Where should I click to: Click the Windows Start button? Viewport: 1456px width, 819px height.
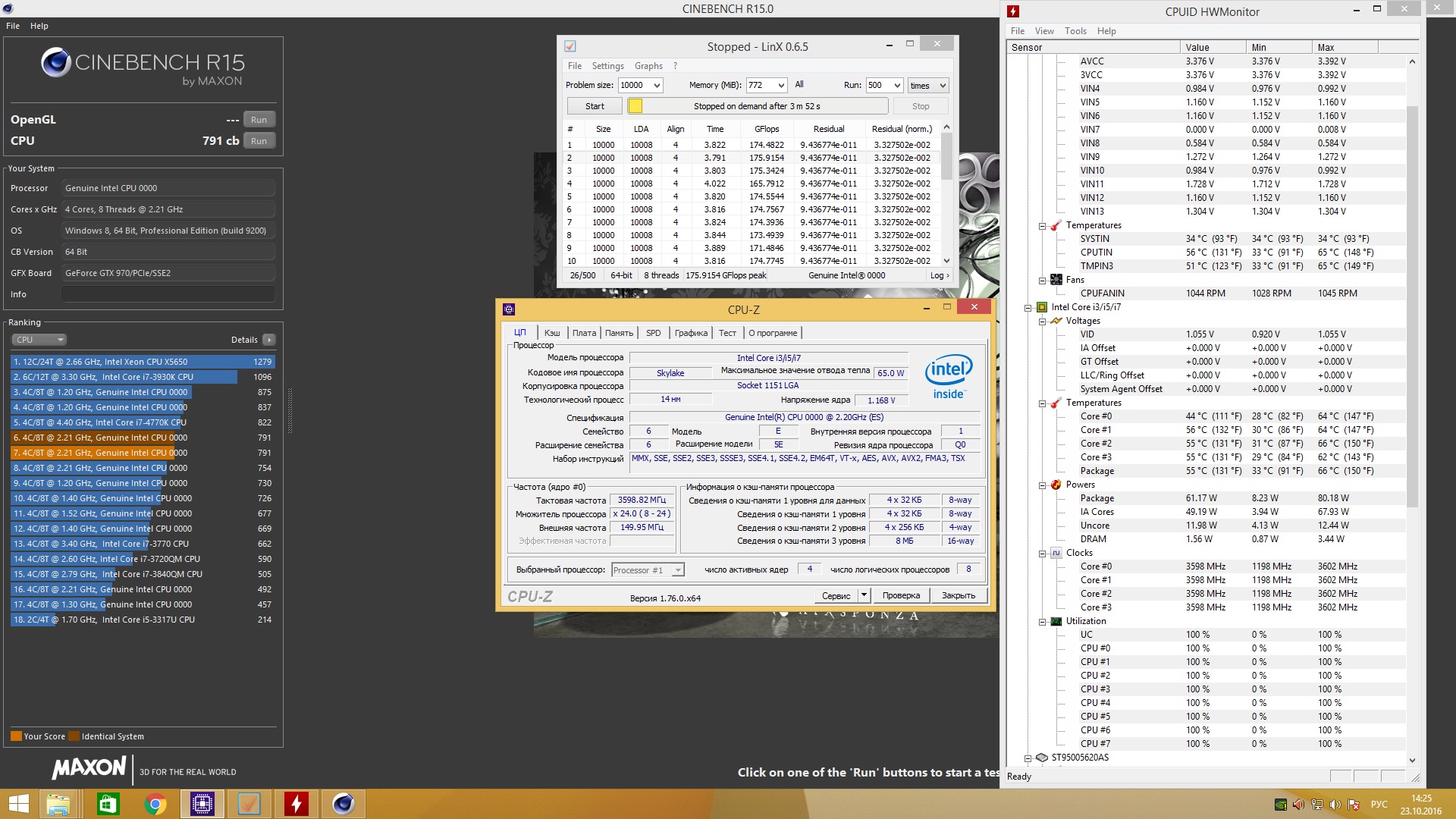point(18,804)
